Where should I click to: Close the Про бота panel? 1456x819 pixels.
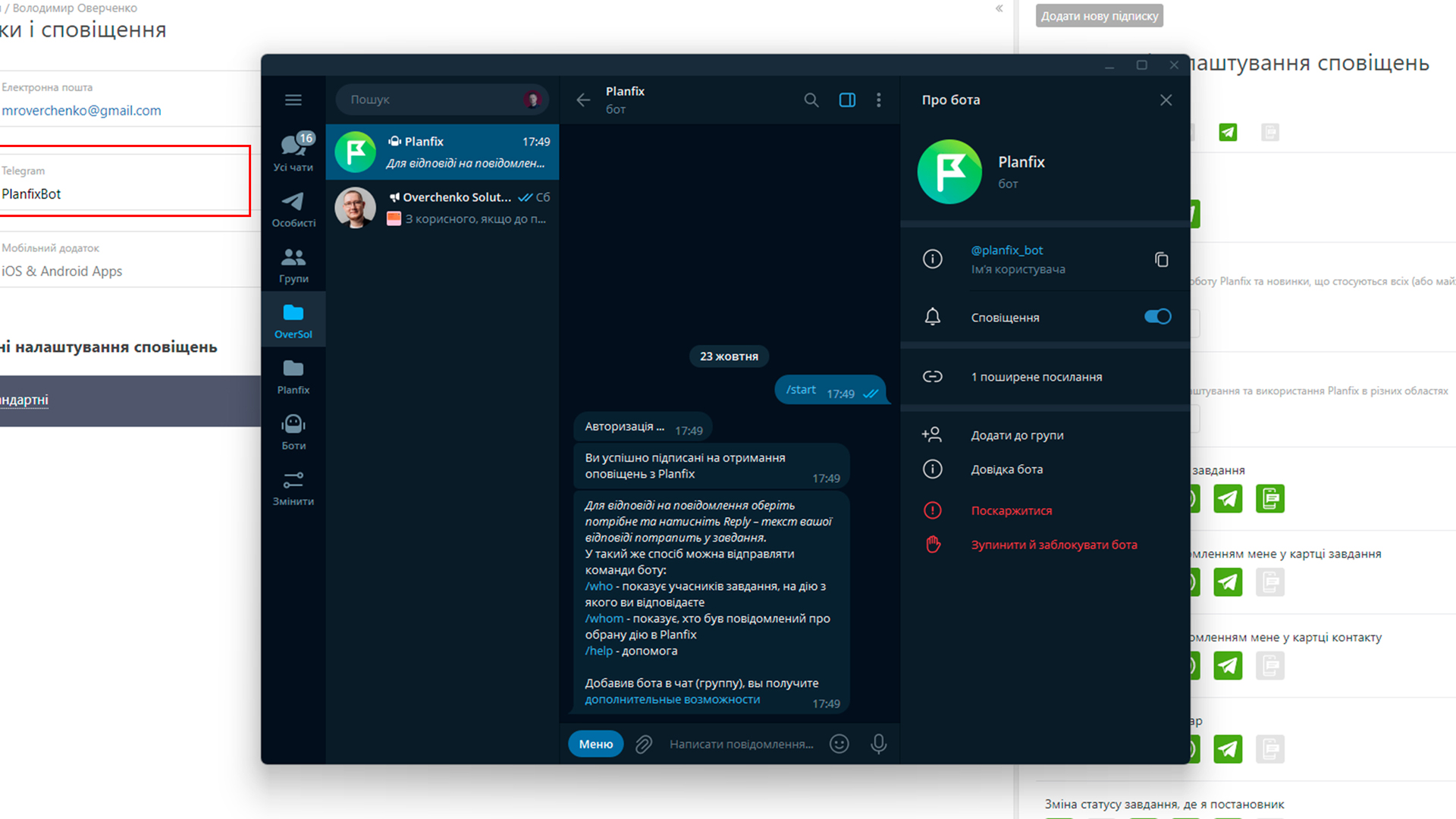1166,100
